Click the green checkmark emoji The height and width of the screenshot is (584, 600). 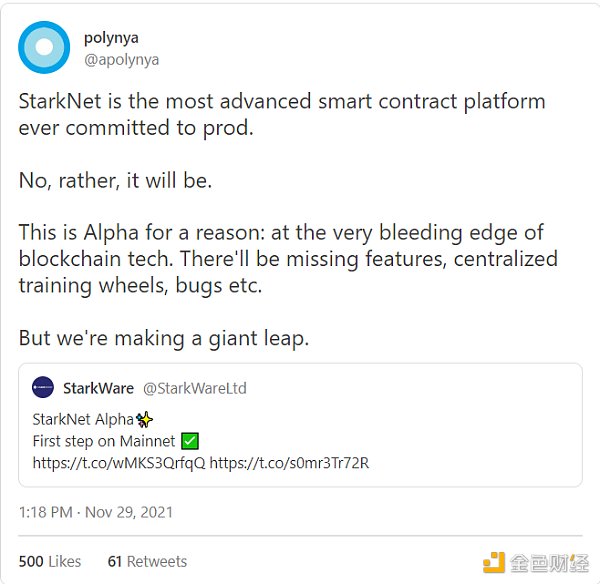click(x=191, y=441)
